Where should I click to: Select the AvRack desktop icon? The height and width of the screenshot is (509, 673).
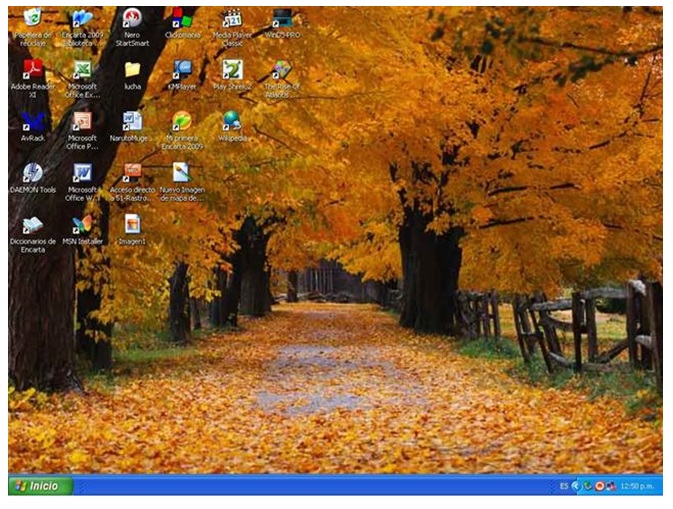(32, 121)
